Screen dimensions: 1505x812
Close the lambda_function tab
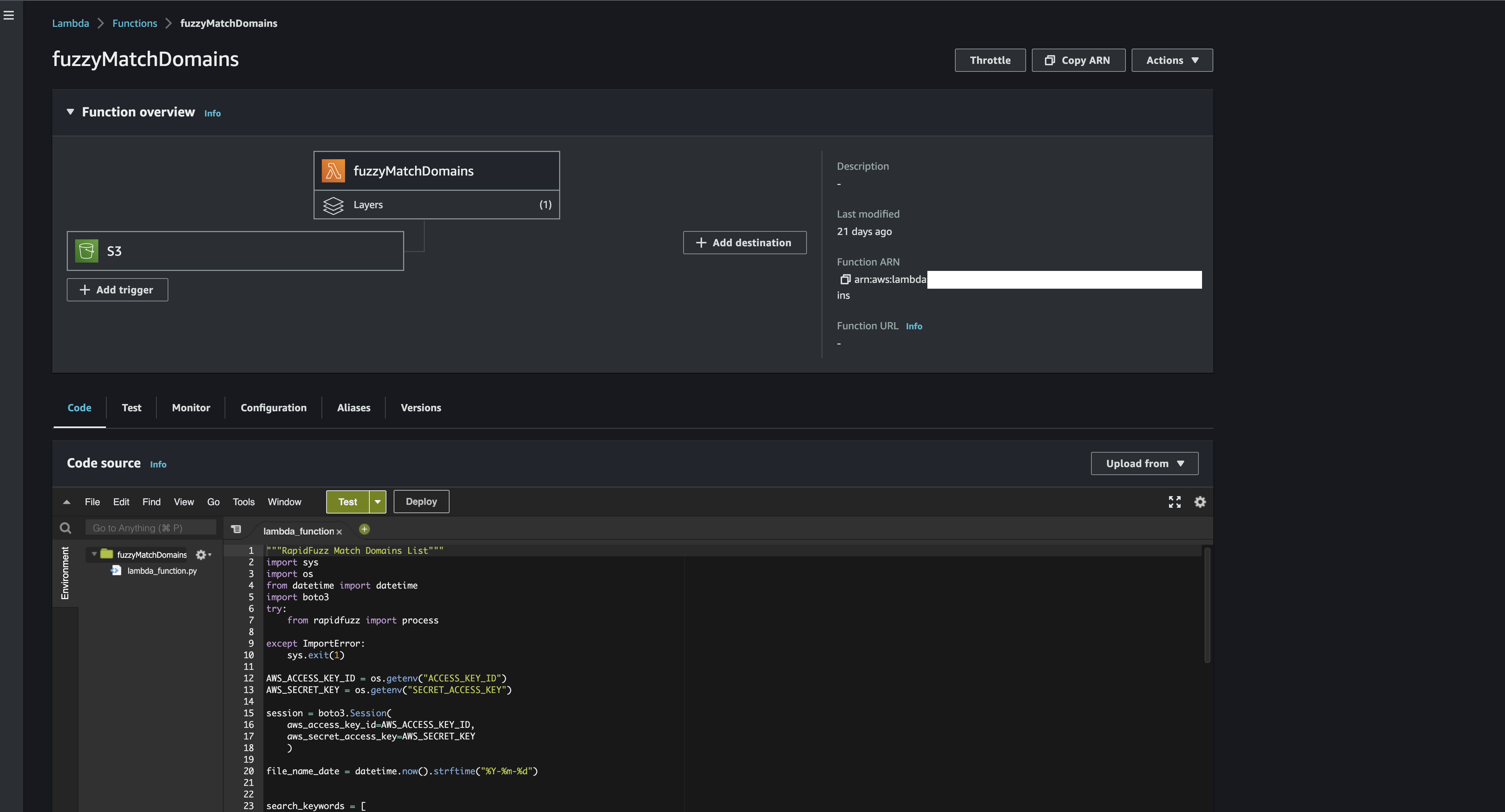tap(339, 532)
